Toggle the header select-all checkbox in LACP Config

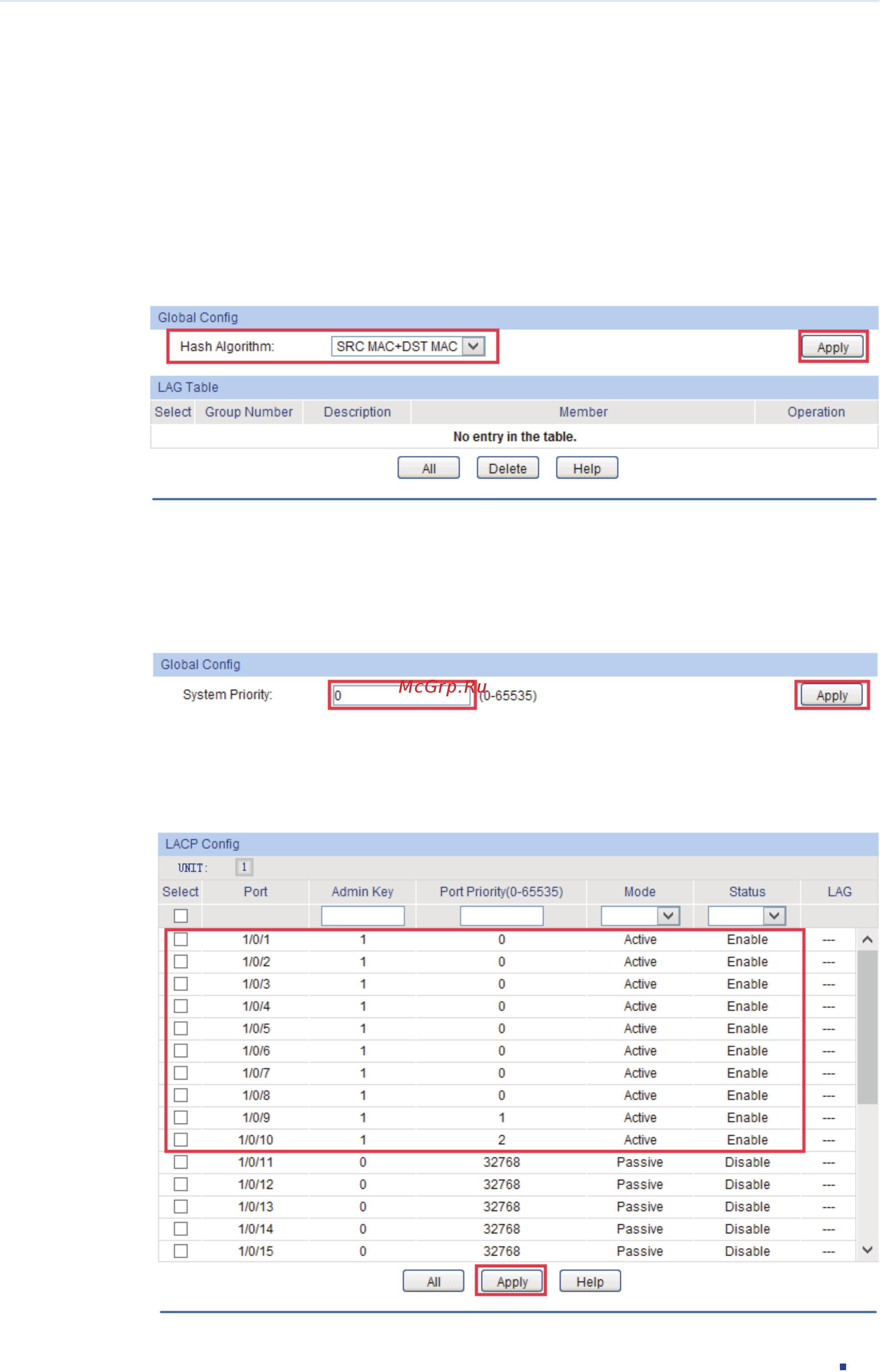(x=181, y=916)
